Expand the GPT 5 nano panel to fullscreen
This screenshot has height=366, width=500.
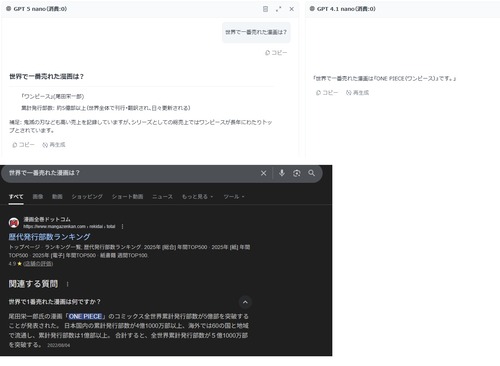coord(278,9)
